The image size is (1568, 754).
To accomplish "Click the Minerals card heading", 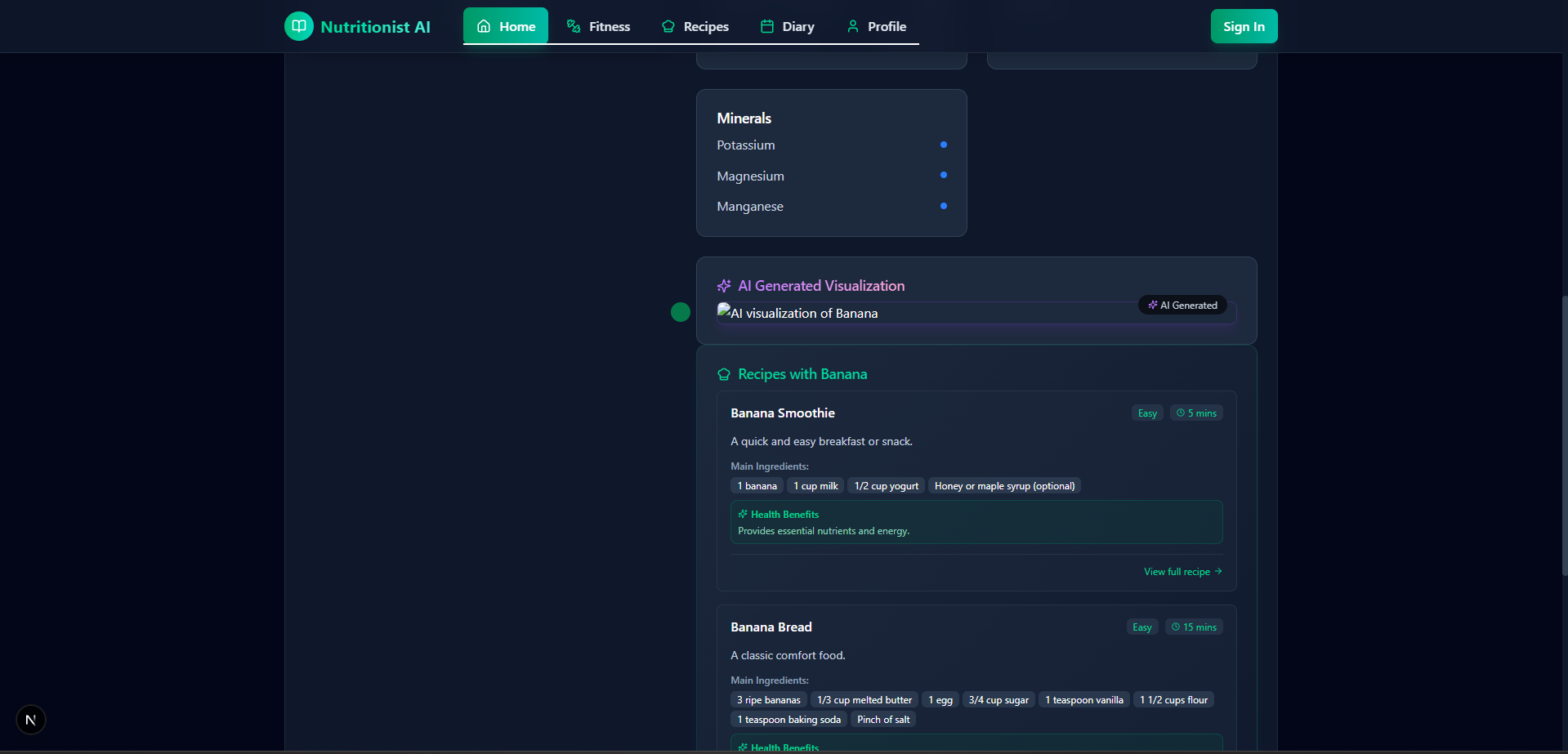I will pos(744,118).
